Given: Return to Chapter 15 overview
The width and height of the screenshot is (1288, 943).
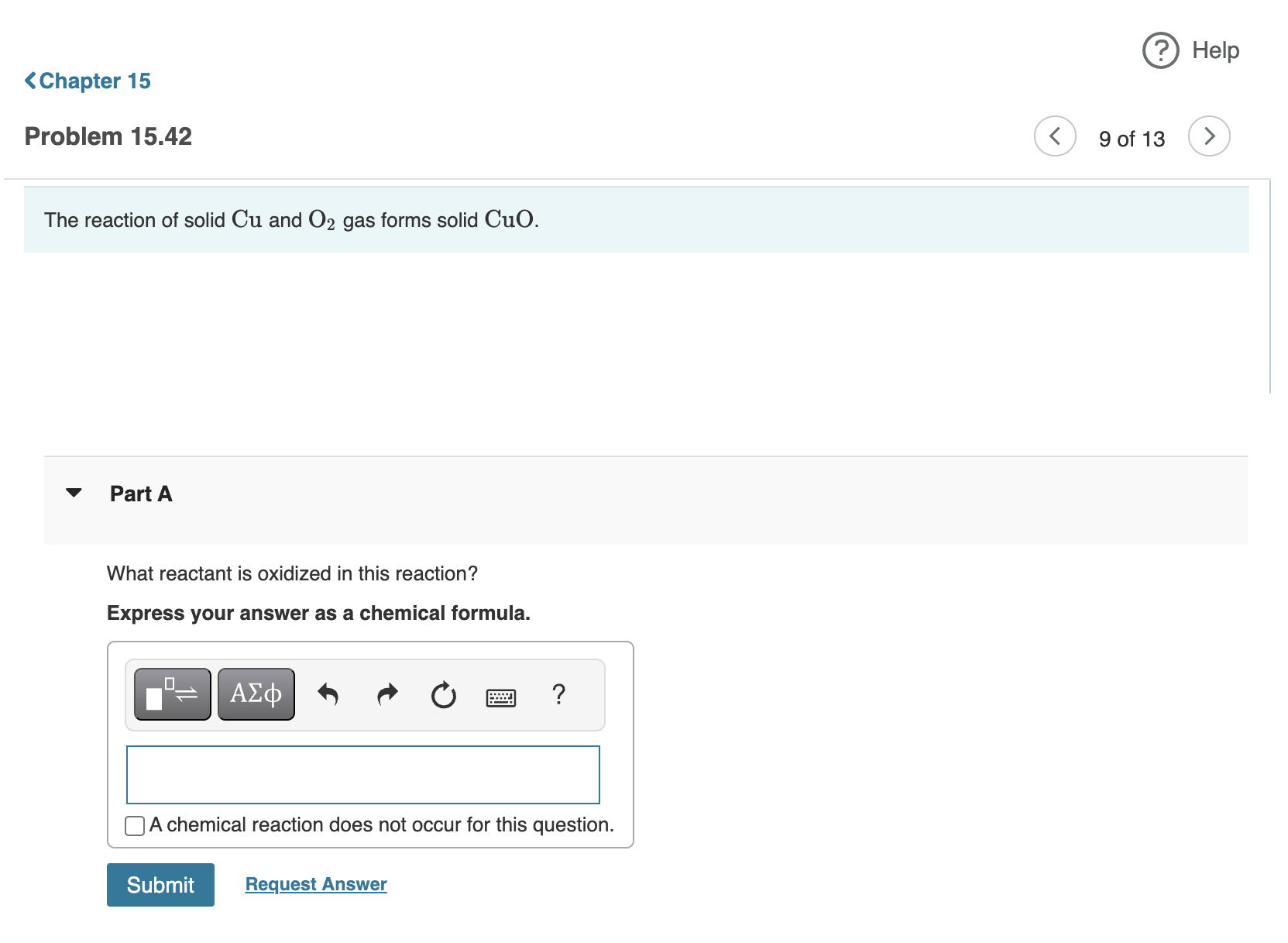Looking at the screenshot, I should point(87,81).
